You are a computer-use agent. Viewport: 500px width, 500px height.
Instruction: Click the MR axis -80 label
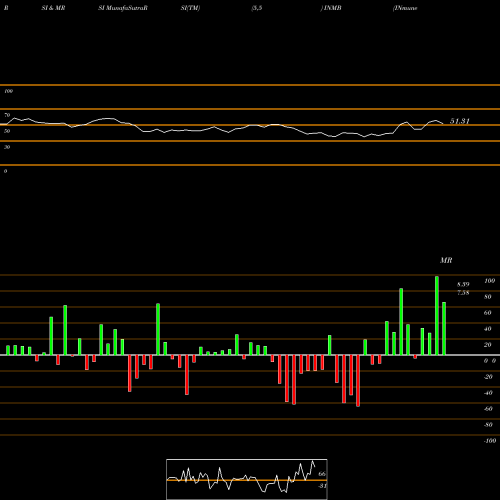click(x=488, y=425)
